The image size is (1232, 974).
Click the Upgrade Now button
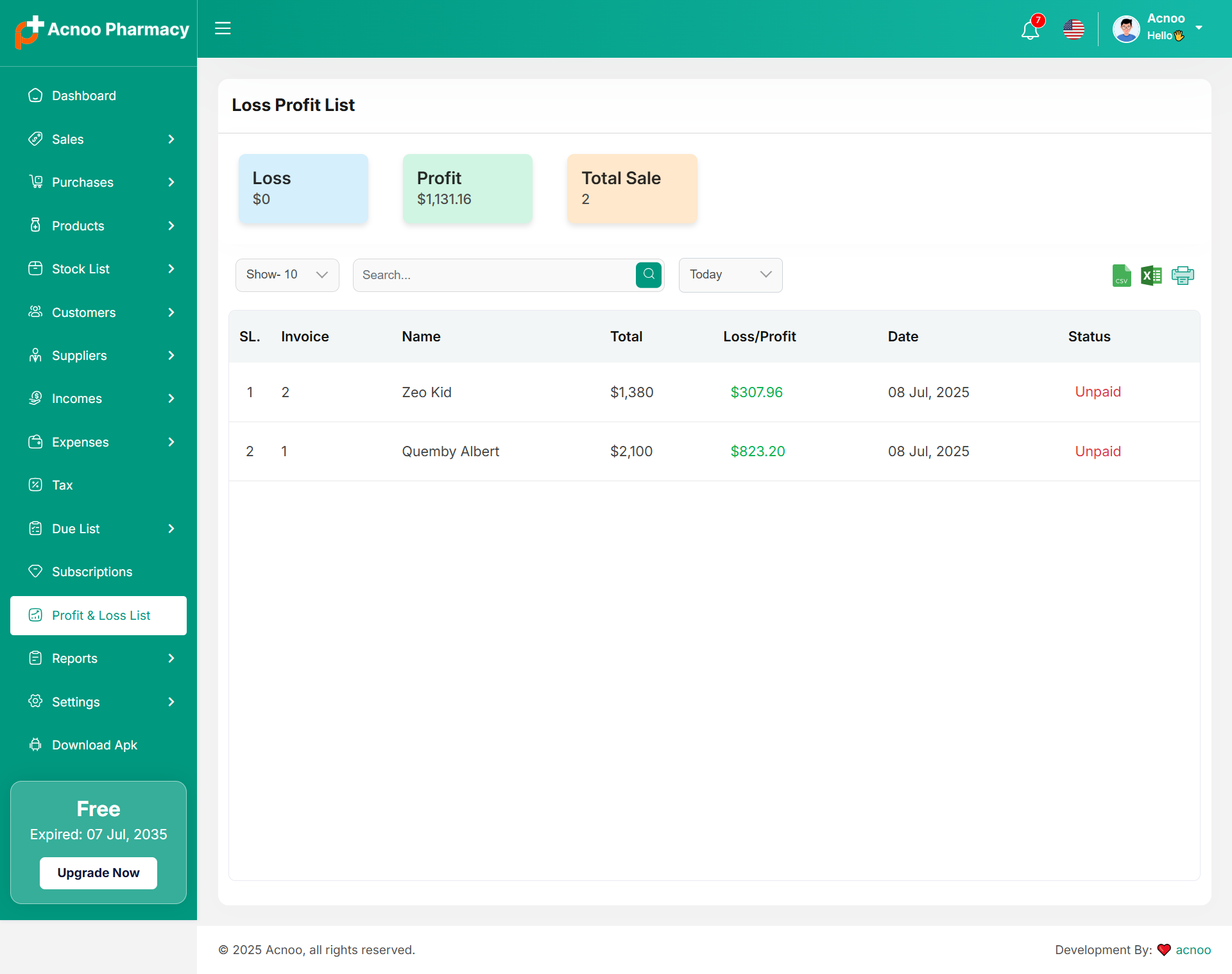tap(98, 873)
